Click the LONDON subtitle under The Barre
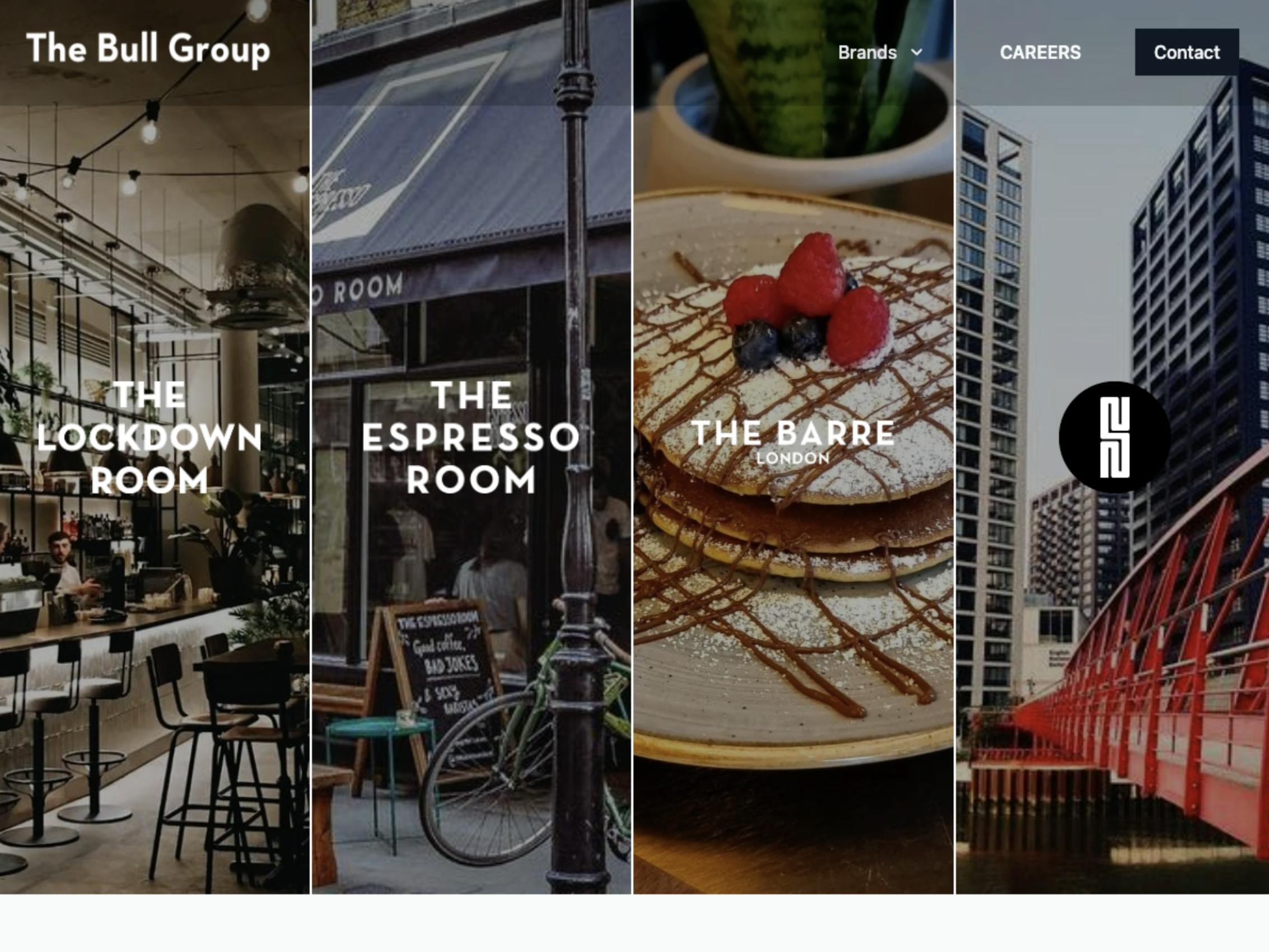This screenshot has height=952, width=1269. [793, 459]
